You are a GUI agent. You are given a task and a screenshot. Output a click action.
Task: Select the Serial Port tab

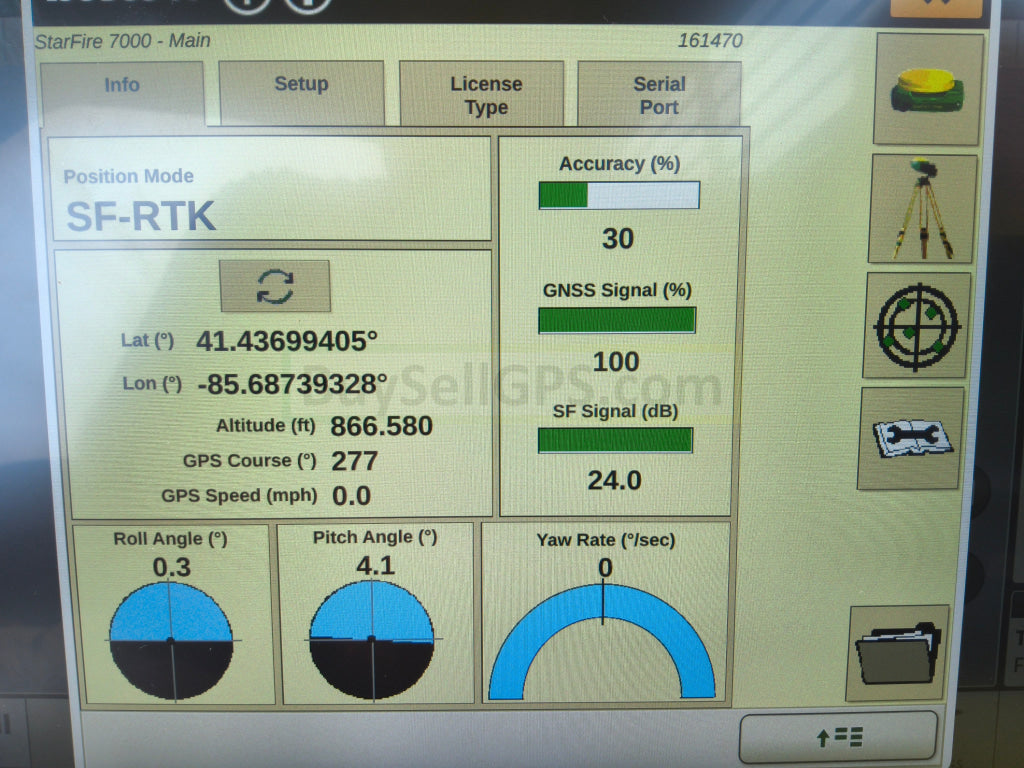pos(659,94)
